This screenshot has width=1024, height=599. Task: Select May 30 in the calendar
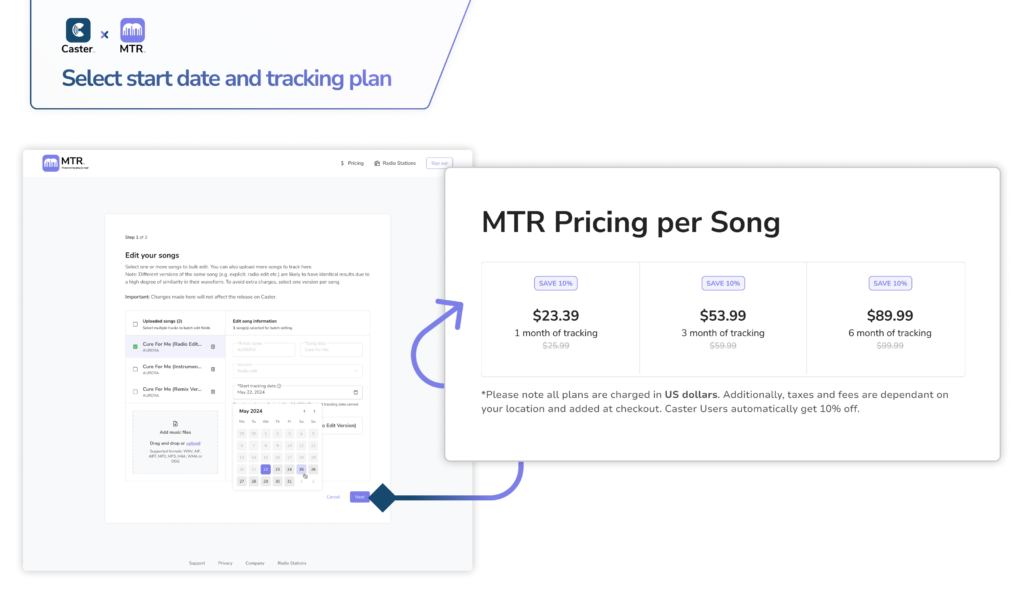(x=277, y=481)
